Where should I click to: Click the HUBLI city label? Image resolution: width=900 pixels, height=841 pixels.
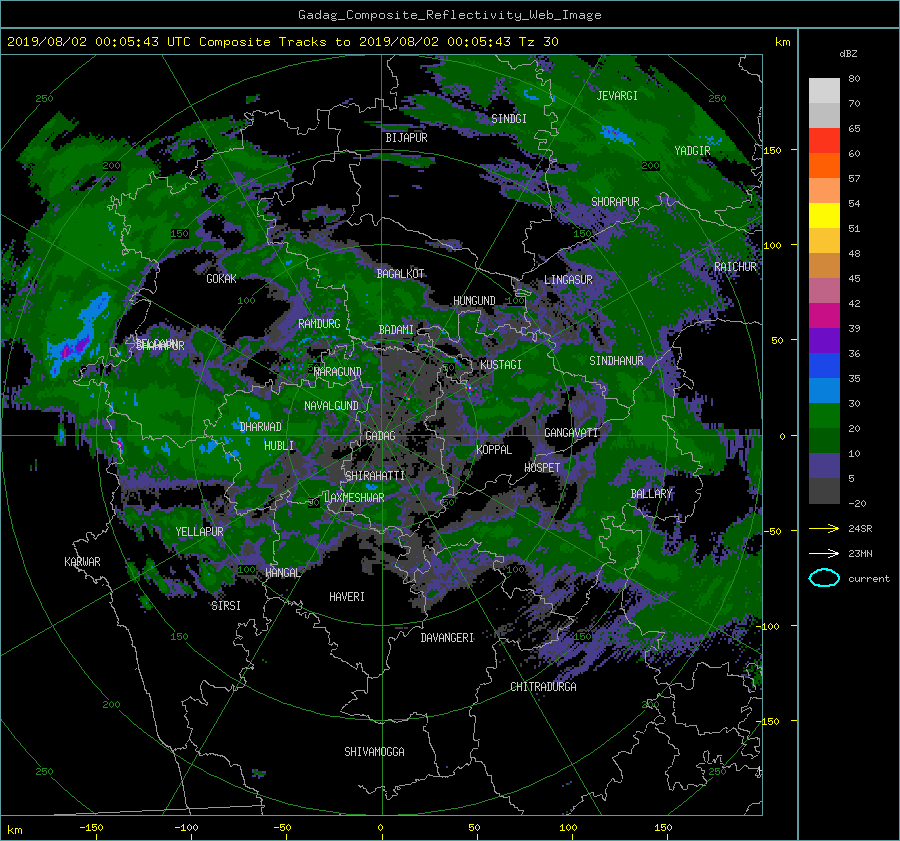tap(279, 445)
